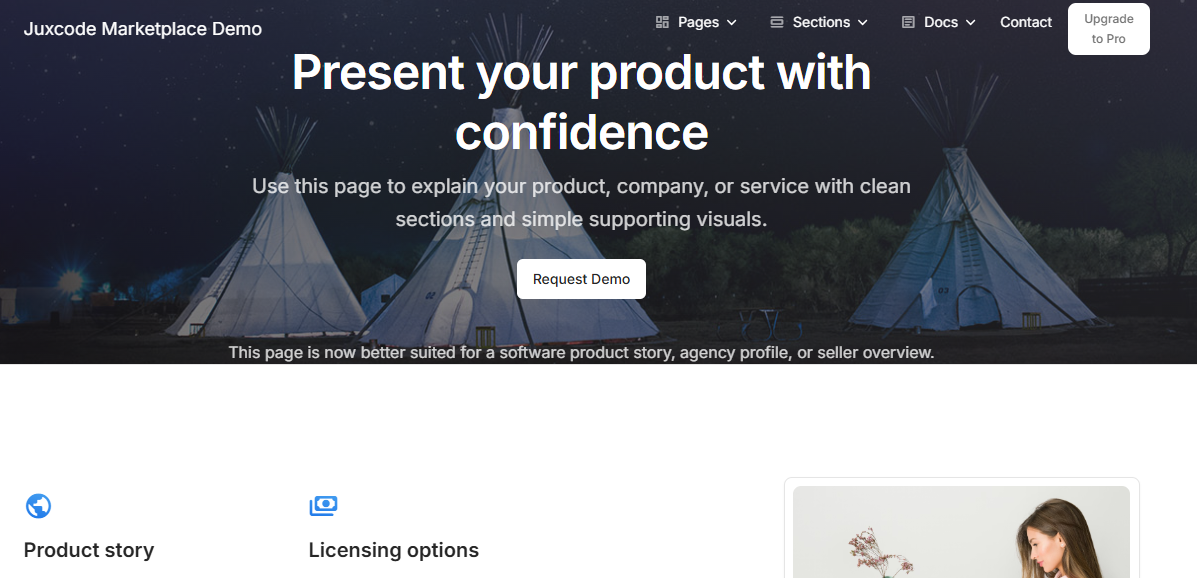Image resolution: width=1197 pixels, height=578 pixels.
Task: Click the Docs document icon in navbar
Action: tap(908, 22)
